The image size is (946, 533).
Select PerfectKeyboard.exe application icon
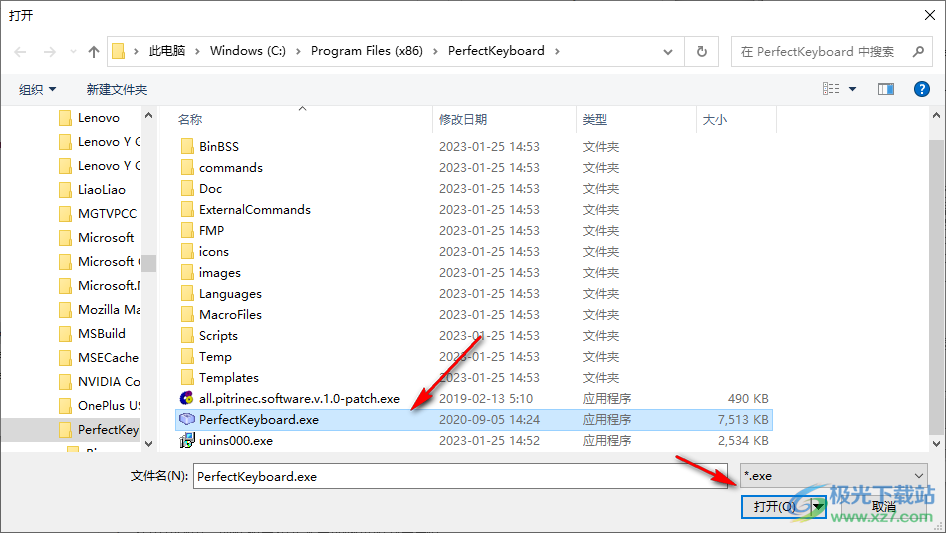(x=187, y=419)
